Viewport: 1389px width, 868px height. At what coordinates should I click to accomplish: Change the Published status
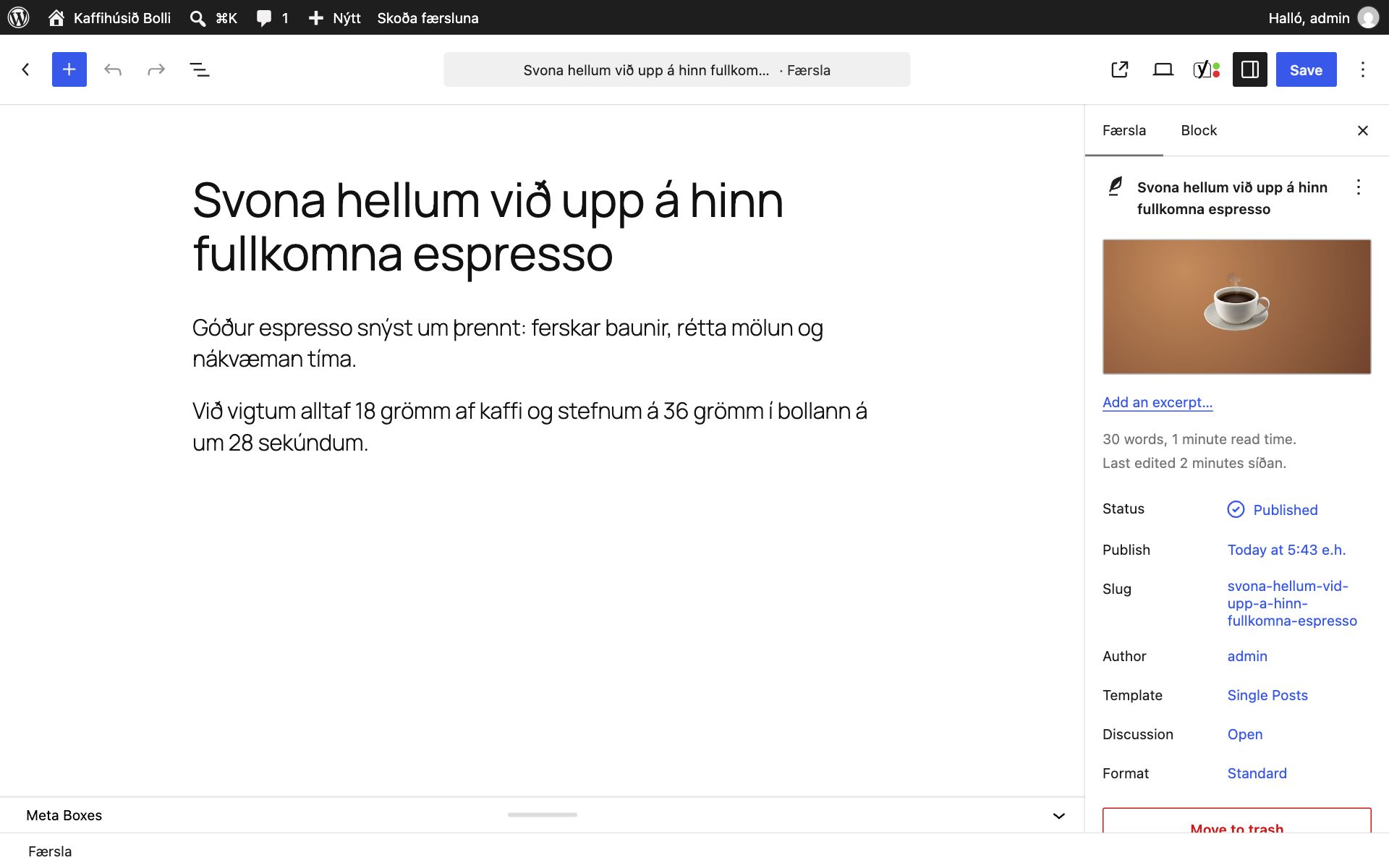1273,509
